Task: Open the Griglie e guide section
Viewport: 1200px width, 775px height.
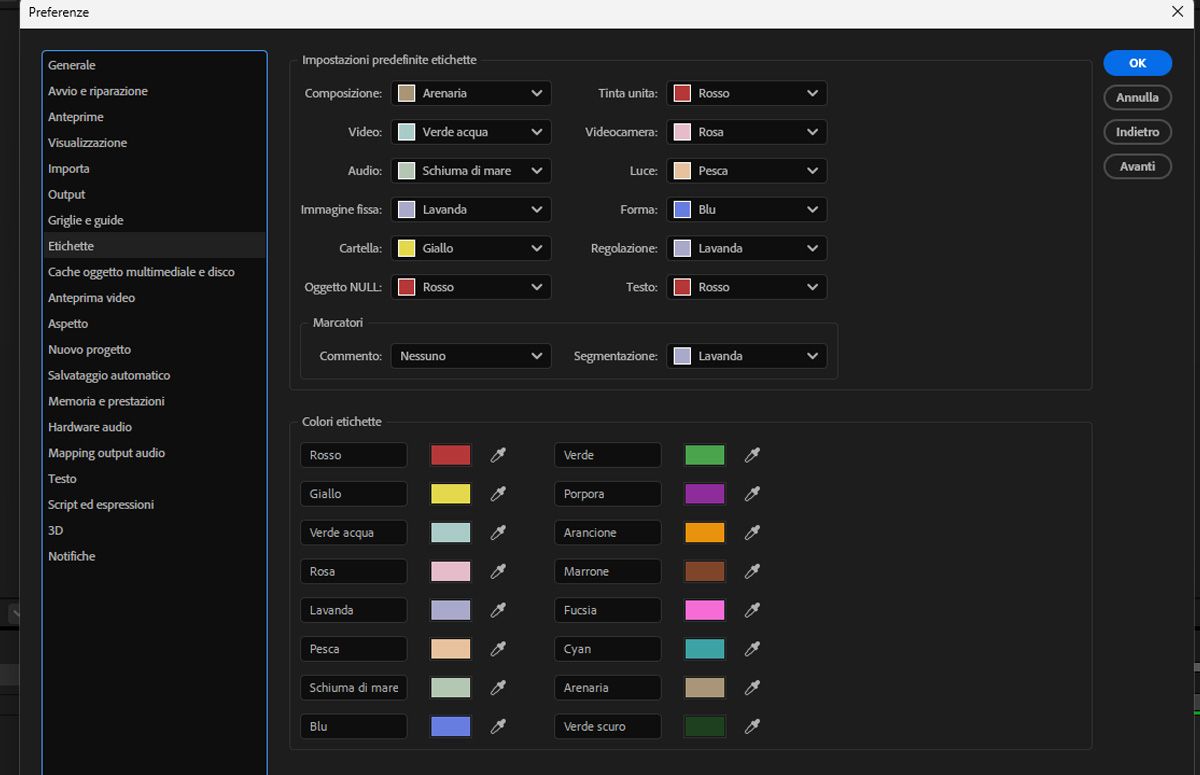Action: pos(155,220)
